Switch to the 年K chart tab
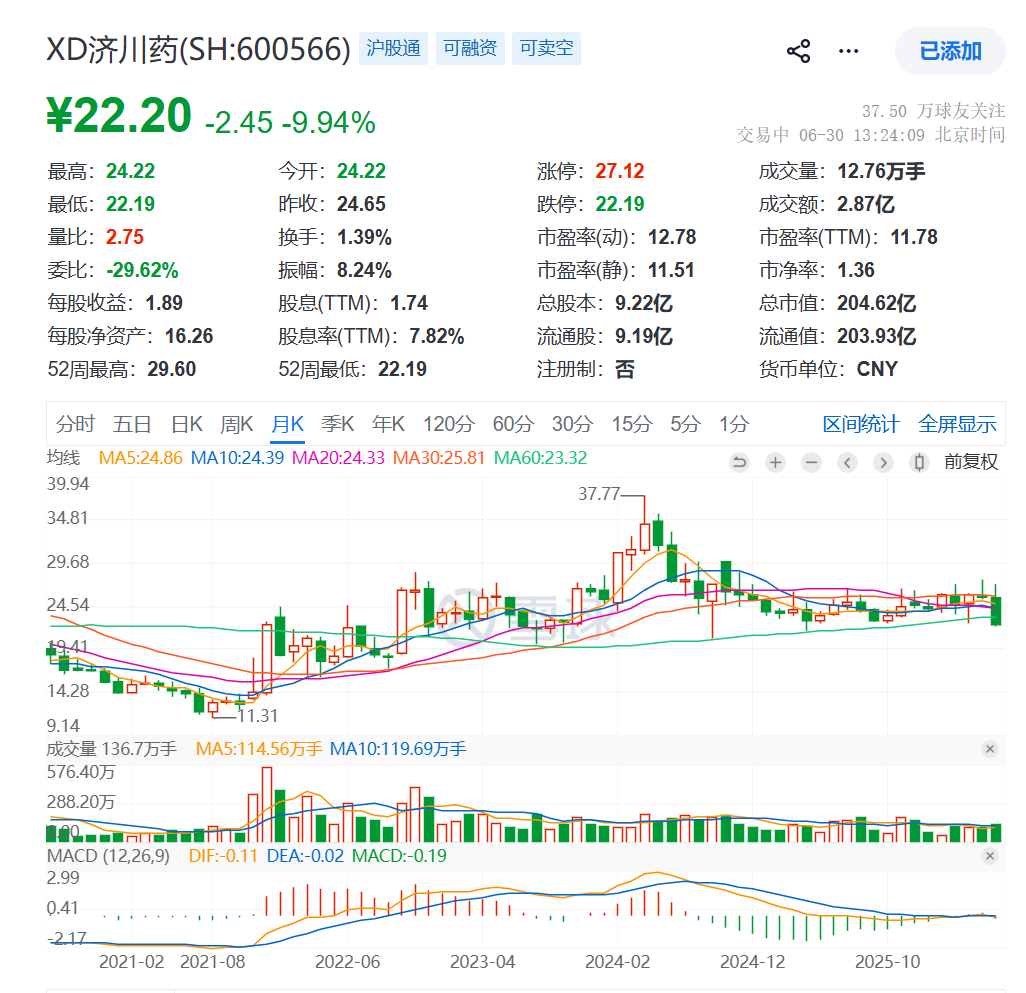This screenshot has height=993, width=1026. 389,424
